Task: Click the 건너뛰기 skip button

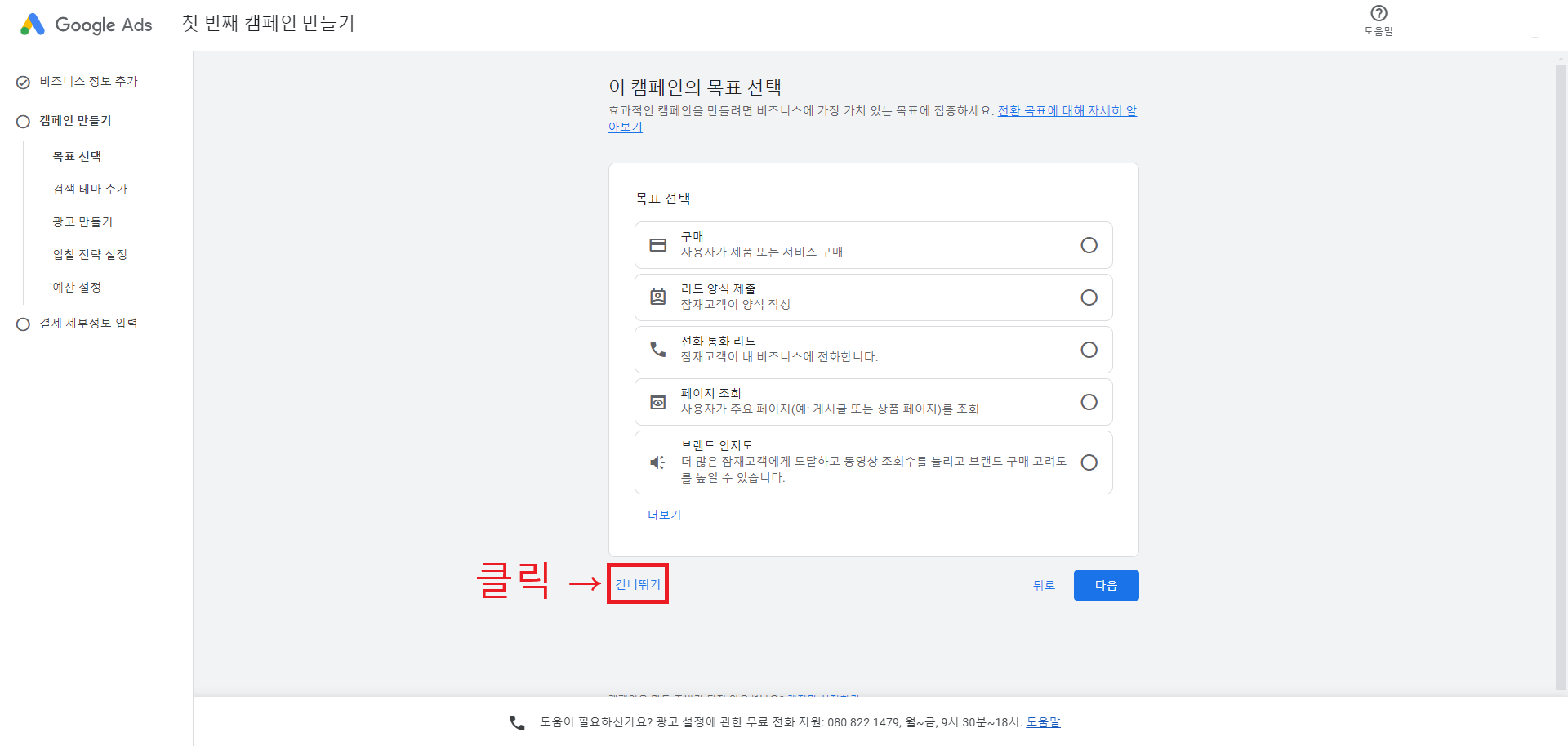Action: tap(637, 583)
